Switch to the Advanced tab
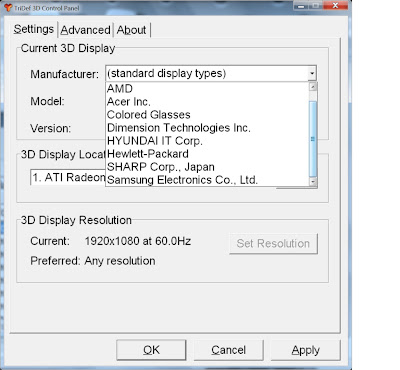 pyautogui.click(x=85, y=30)
